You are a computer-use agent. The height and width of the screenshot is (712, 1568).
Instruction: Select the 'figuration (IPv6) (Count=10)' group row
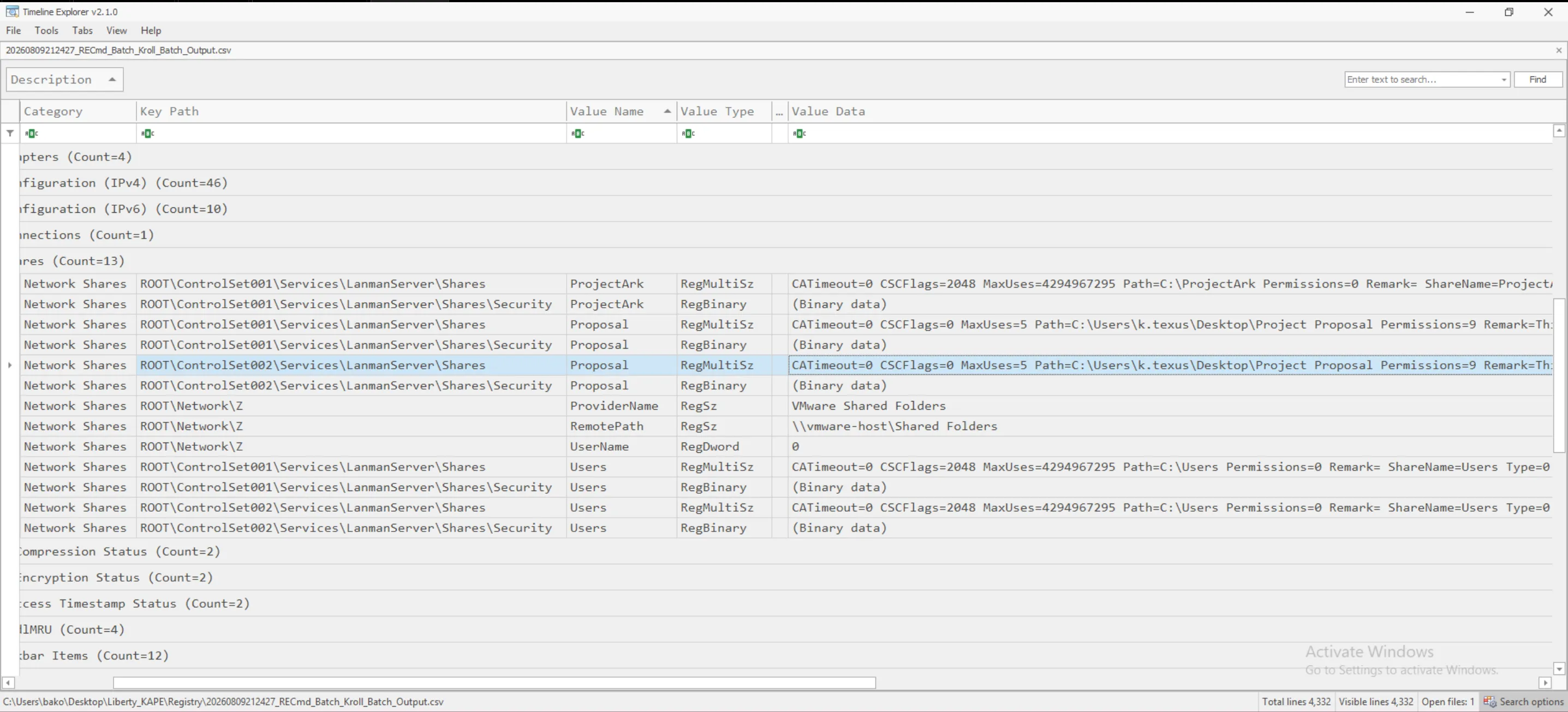coord(785,209)
